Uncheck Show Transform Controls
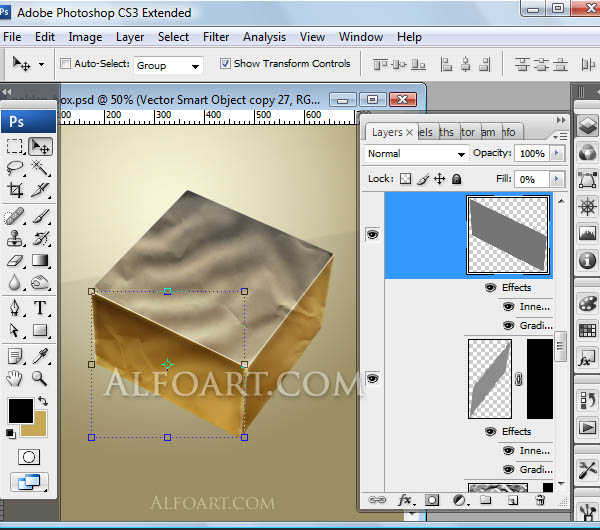This screenshot has width=600, height=530. click(x=225, y=64)
